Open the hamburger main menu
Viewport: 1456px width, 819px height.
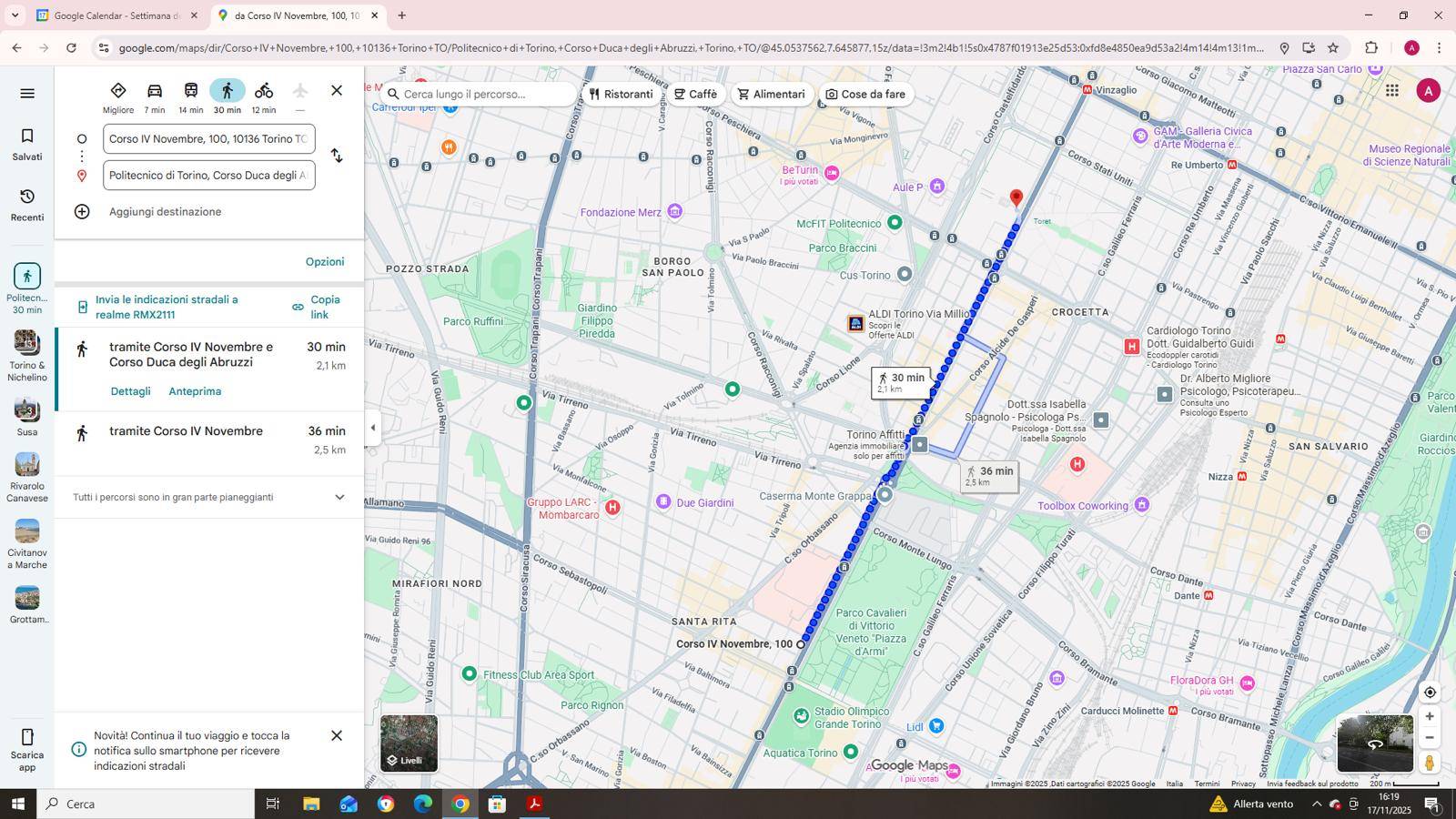27,93
